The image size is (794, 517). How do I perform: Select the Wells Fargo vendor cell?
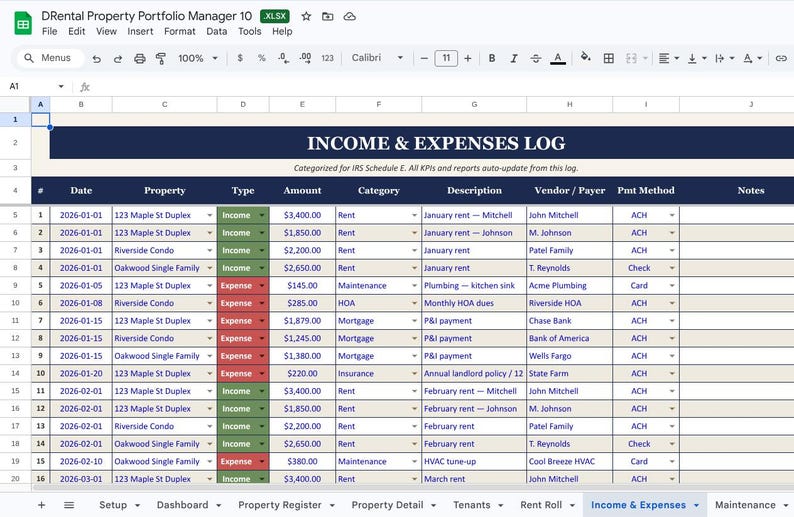[x=570, y=356]
